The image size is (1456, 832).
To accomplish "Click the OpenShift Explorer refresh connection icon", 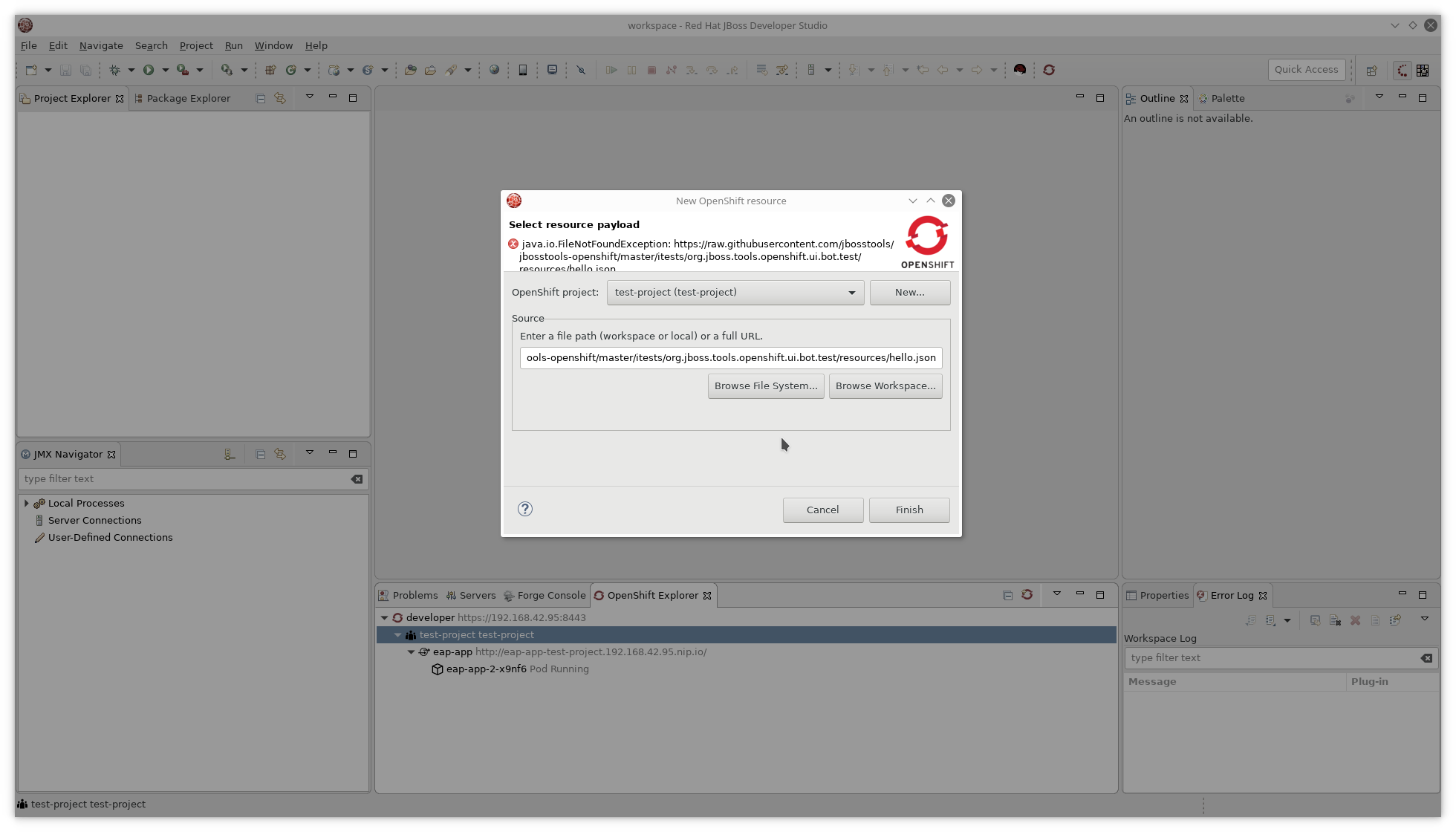I will [1027, 595].
